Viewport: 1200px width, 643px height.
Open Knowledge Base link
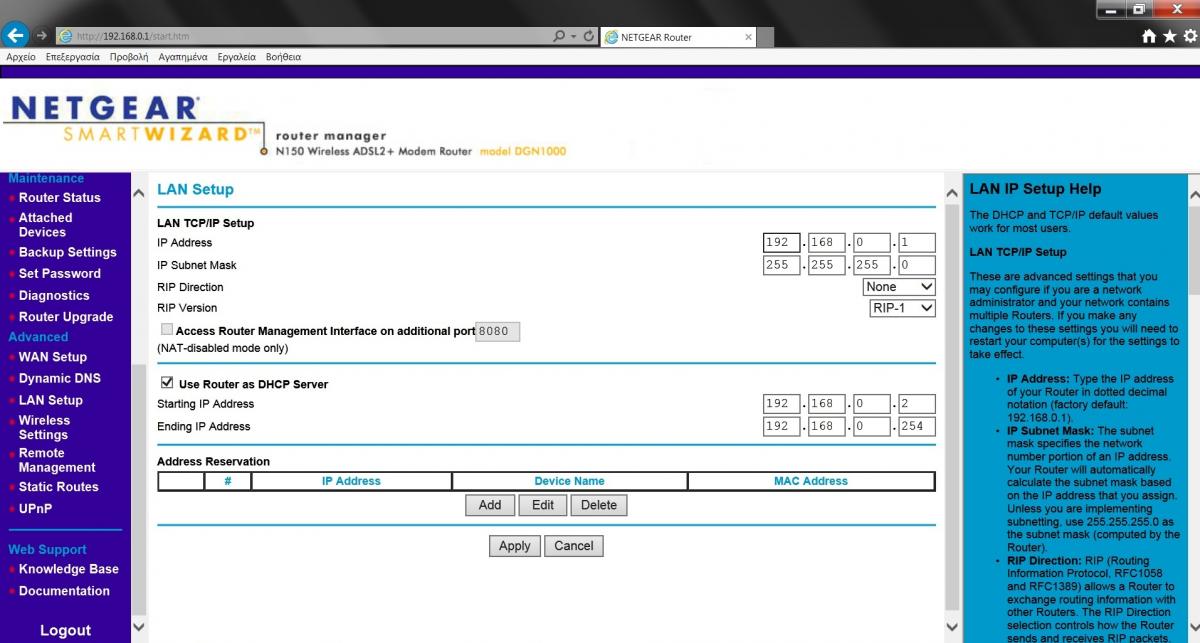[x=69, y=570]
